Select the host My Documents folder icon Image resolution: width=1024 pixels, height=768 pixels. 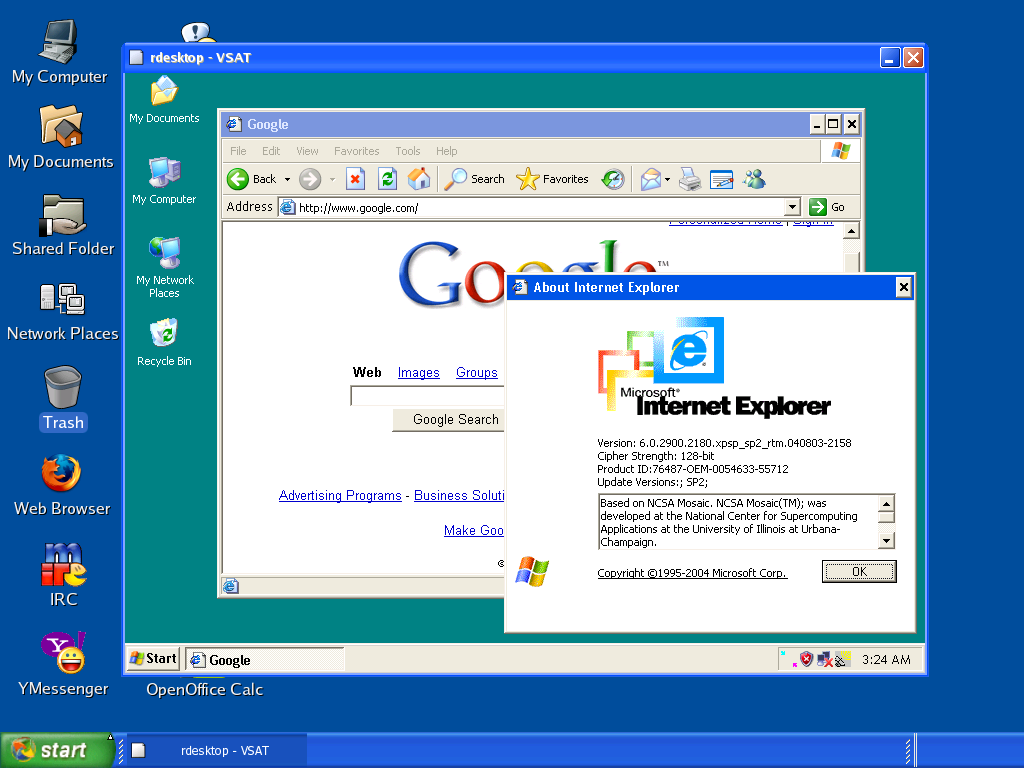[x=60, y=137]
